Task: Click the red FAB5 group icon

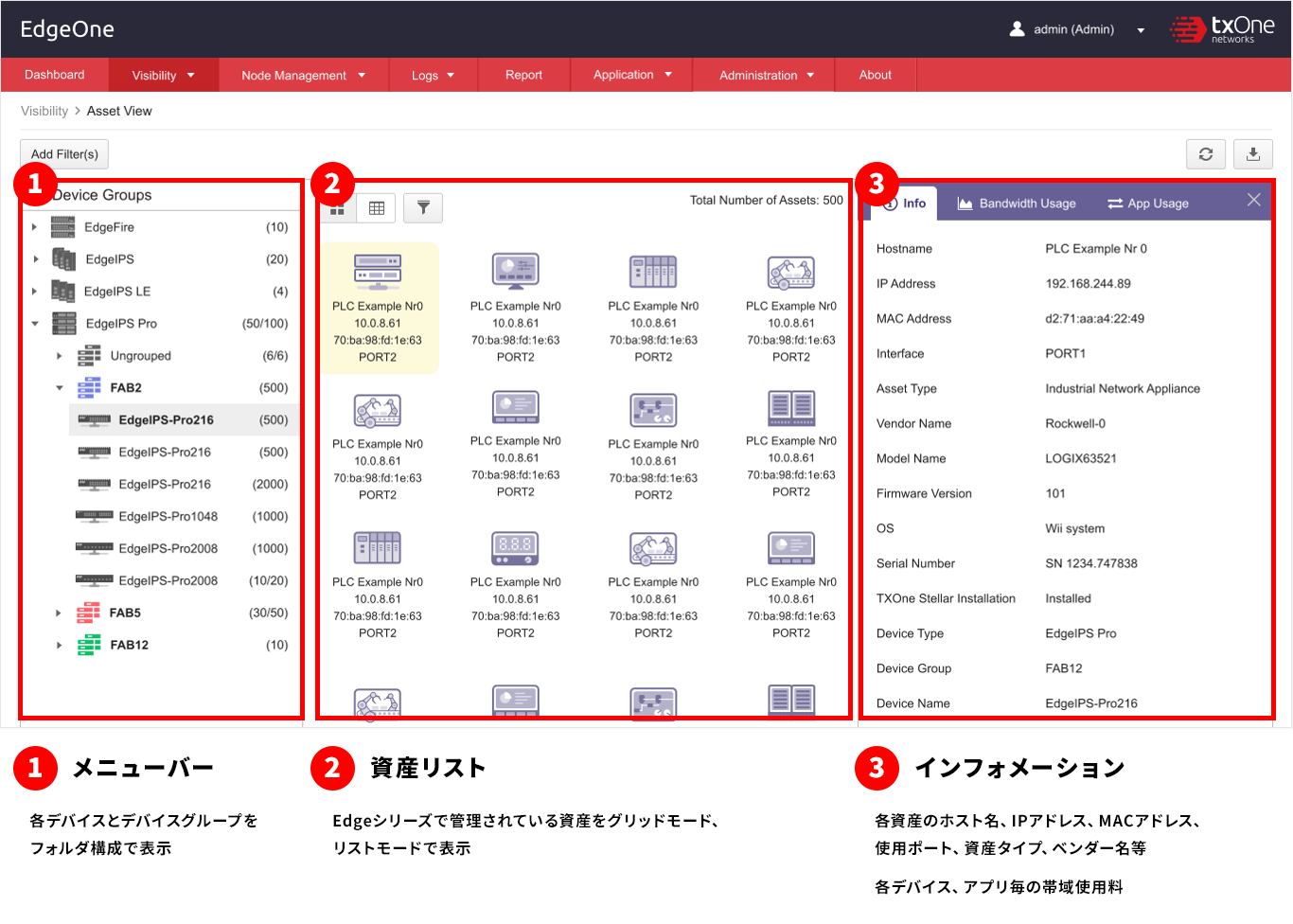Action: click(89, 613)
